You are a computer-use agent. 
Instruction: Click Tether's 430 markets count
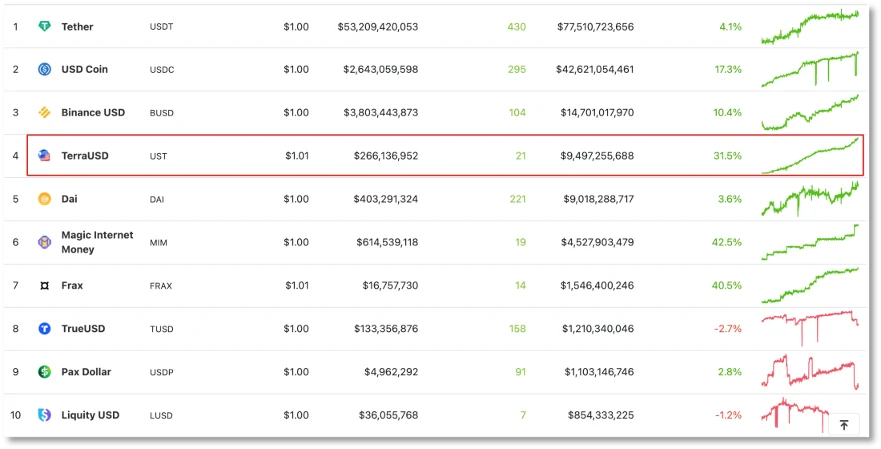[516, 26]
